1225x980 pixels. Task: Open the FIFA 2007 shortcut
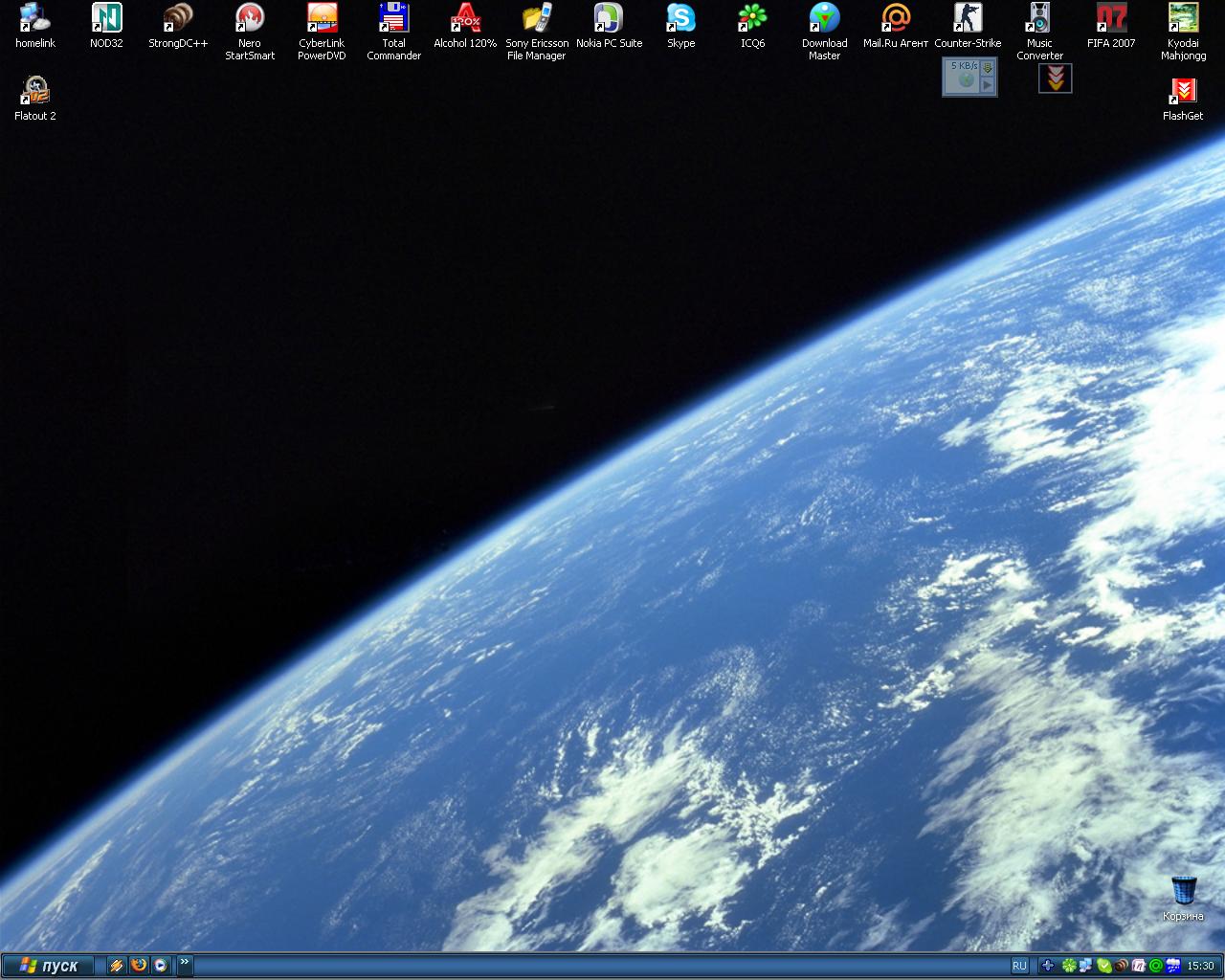(x=1111, y=26)
